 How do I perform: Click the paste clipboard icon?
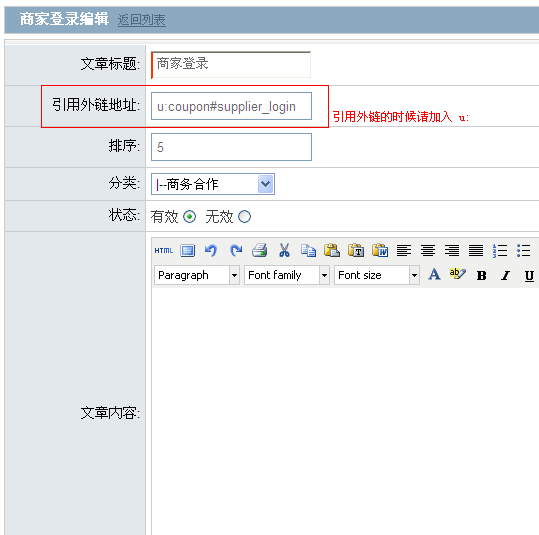(x=332, y=250)
